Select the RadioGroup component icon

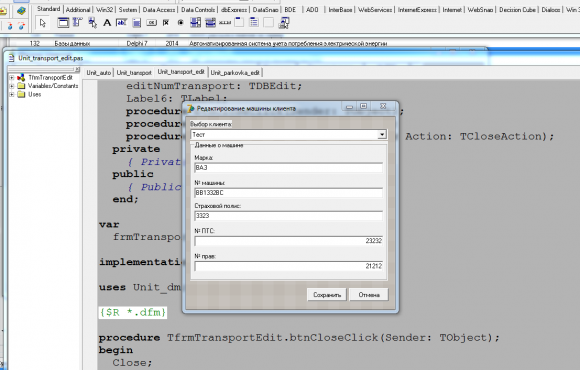point(254,23)
